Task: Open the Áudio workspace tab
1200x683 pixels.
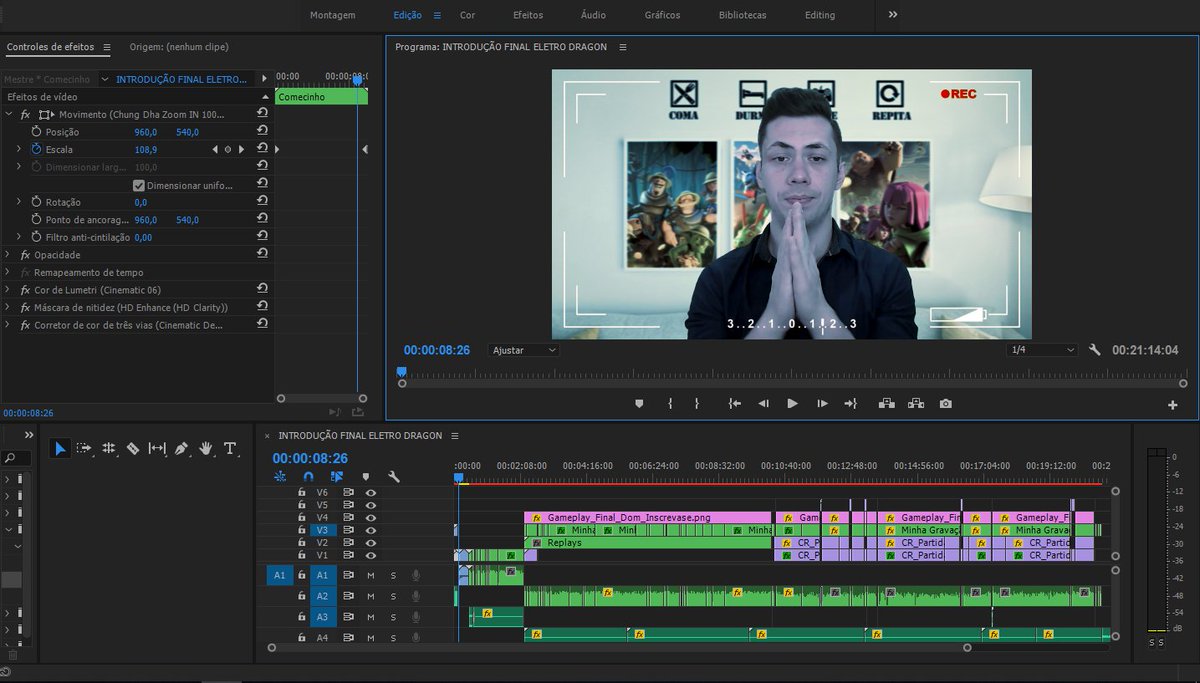Action: [593, 15]
